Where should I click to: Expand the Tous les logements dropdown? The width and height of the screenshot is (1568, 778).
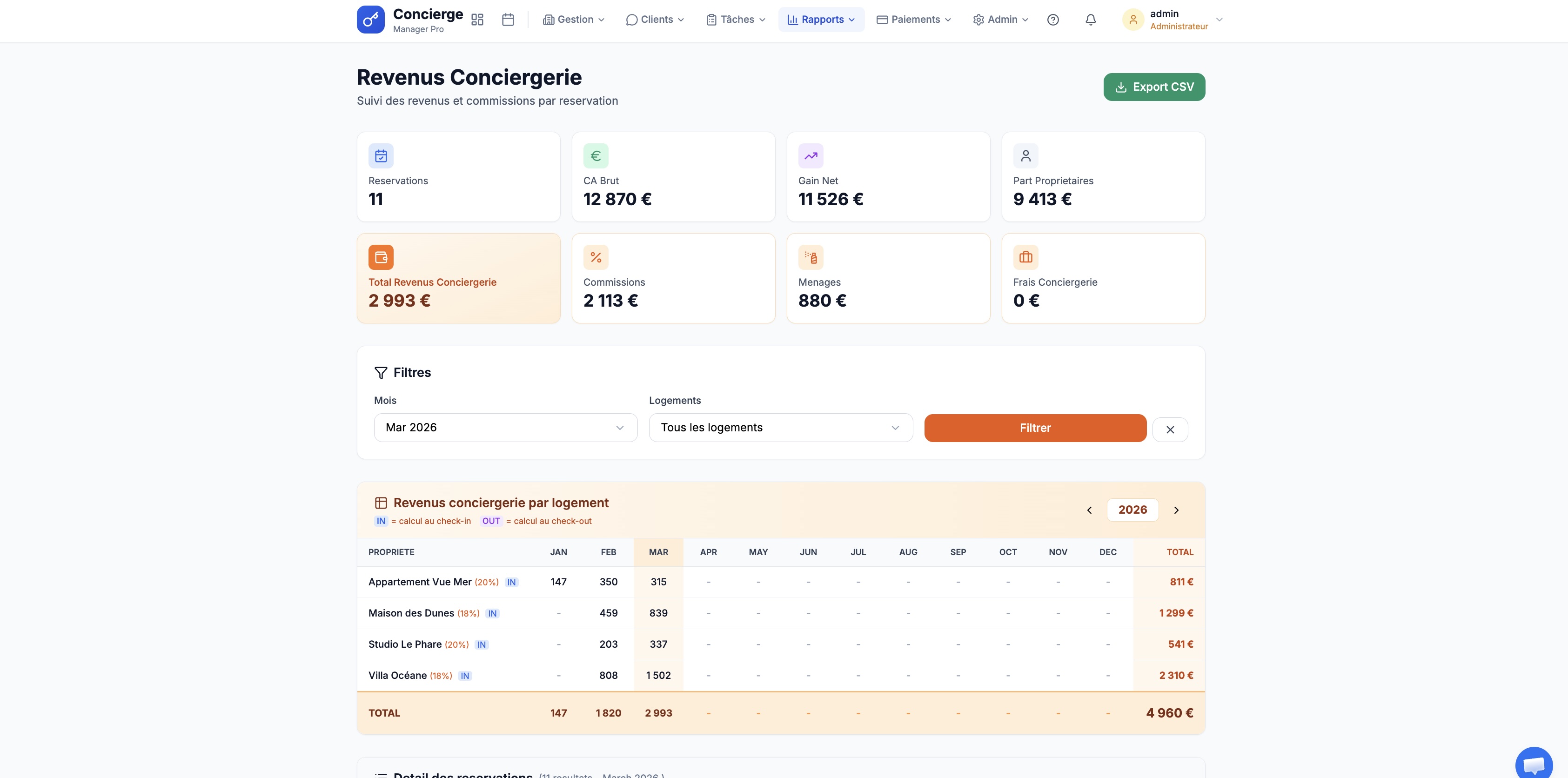pos(780,427)
